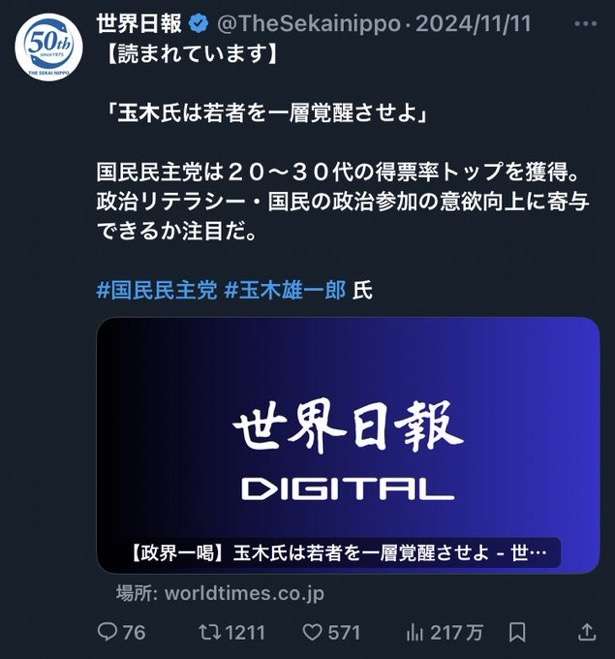615x659 pixels.
Task: Tap the repost arrows icon
Action: coord(210,632)
